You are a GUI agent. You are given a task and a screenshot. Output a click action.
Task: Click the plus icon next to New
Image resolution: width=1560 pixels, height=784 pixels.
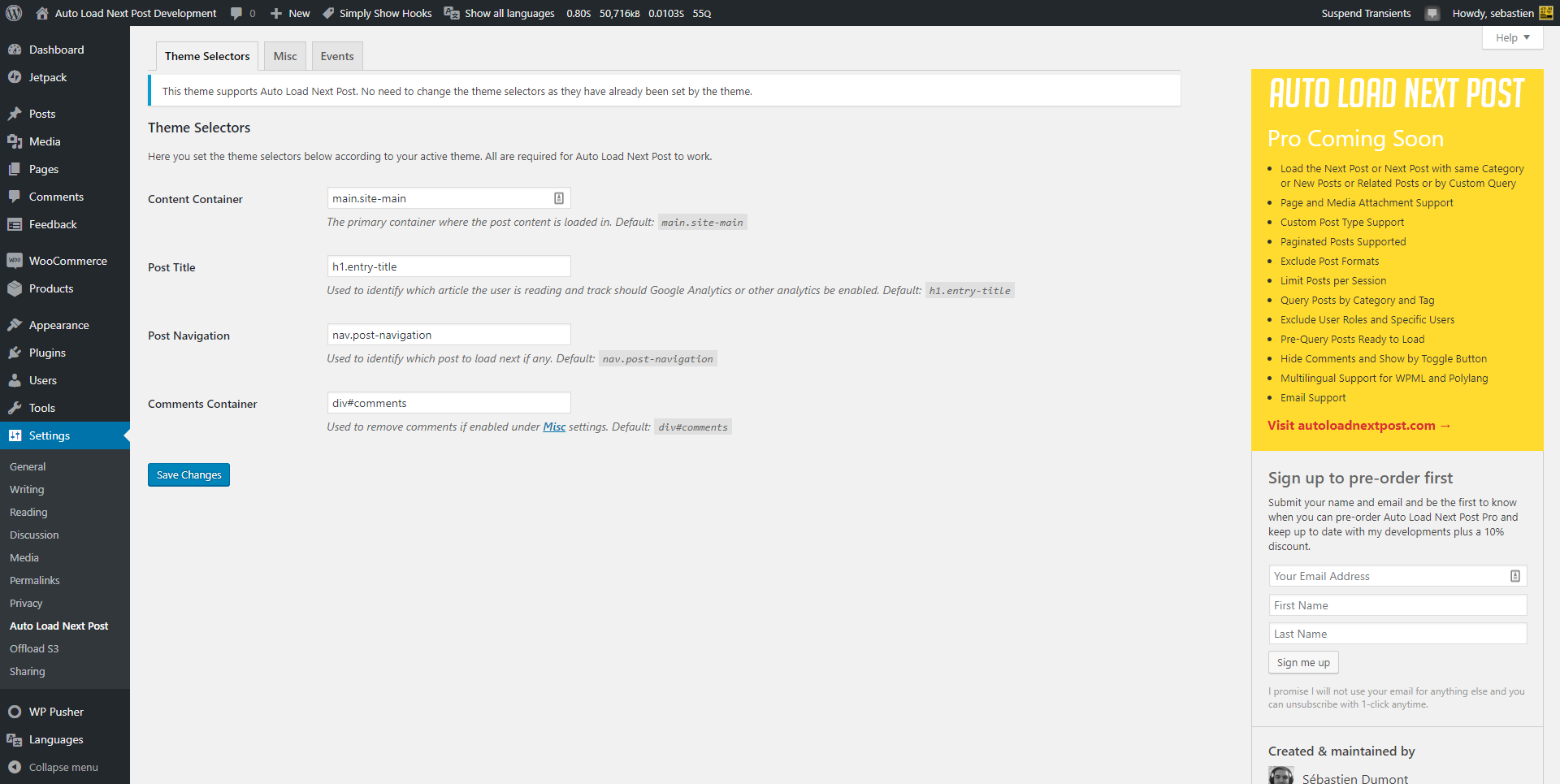(276, 13)
